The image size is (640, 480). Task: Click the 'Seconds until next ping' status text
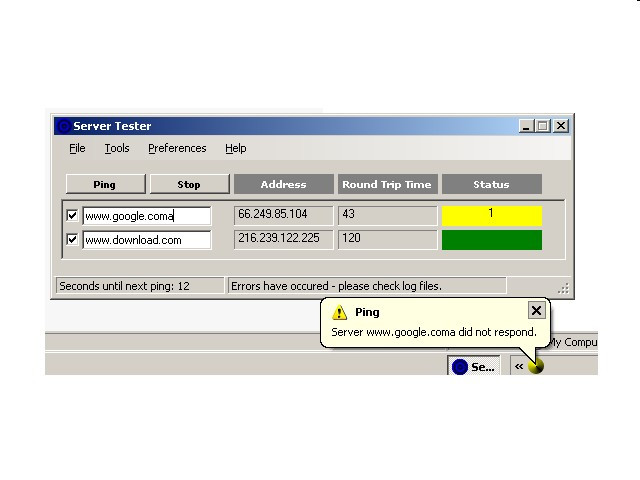click(x=124, y=286)
